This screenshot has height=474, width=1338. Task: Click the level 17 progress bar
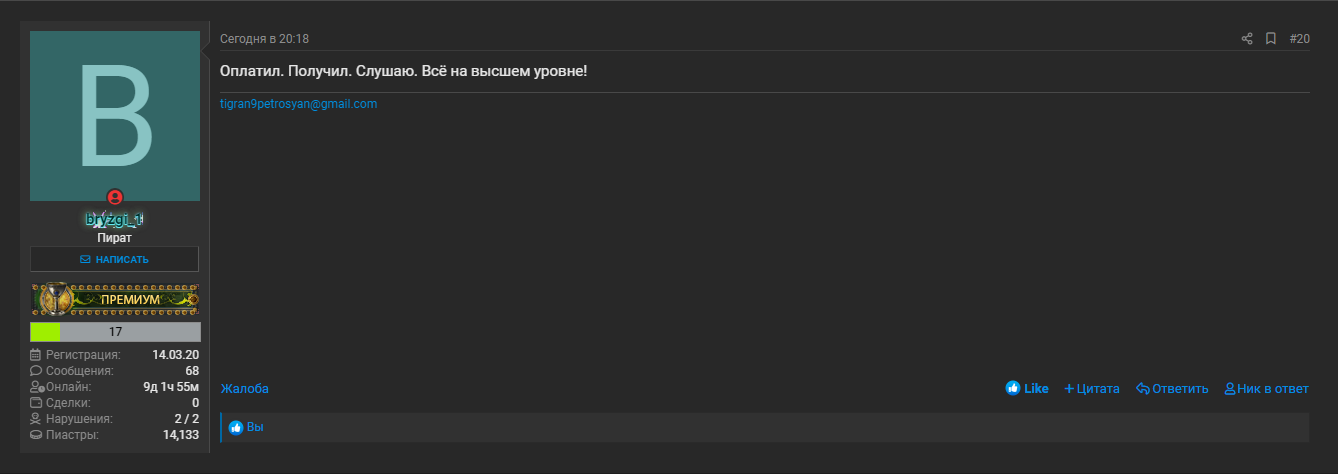pyautogui.click(x=115, y=332)
